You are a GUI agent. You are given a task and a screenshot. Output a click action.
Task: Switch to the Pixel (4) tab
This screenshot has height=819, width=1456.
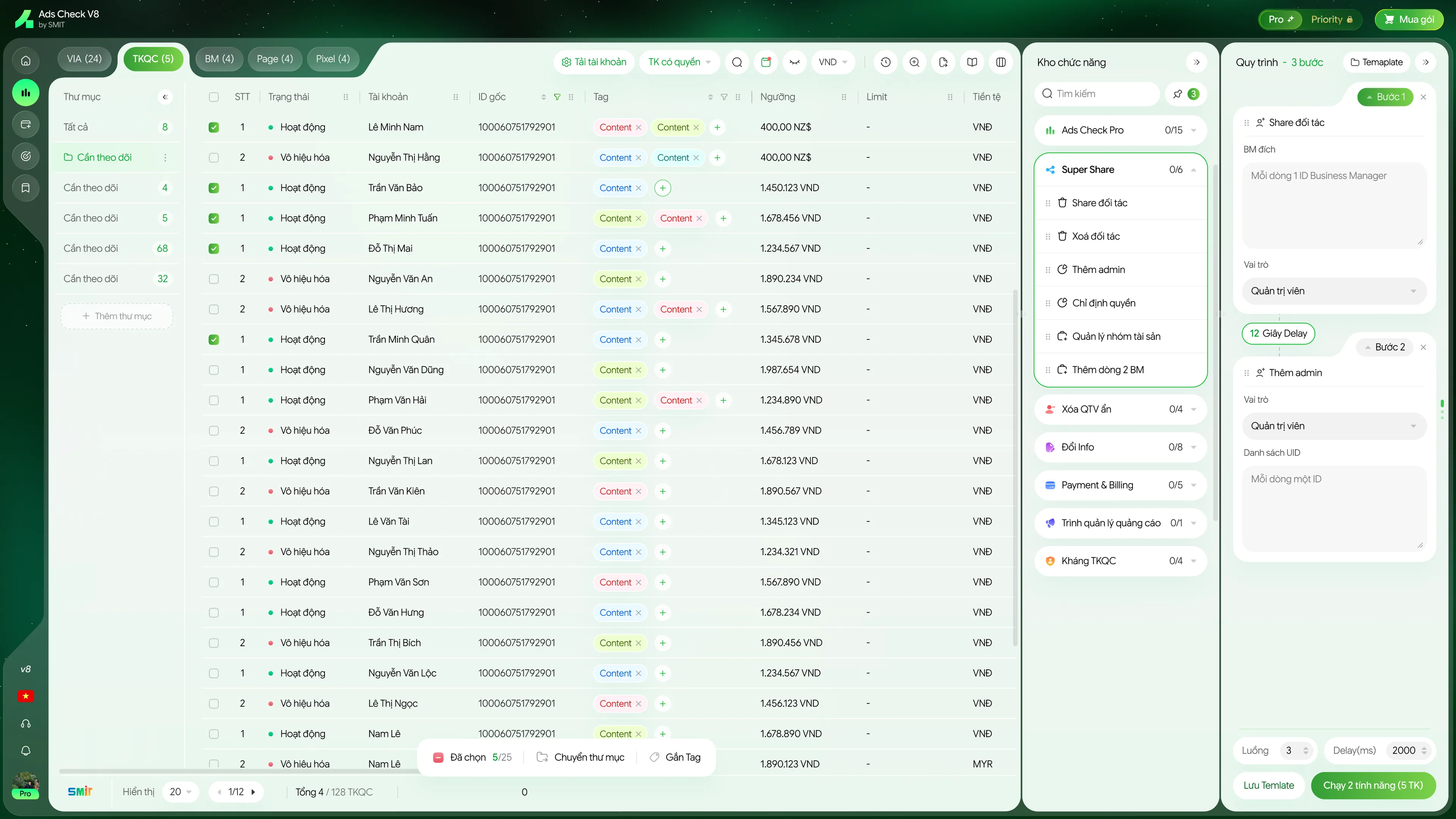click(333, 59)
